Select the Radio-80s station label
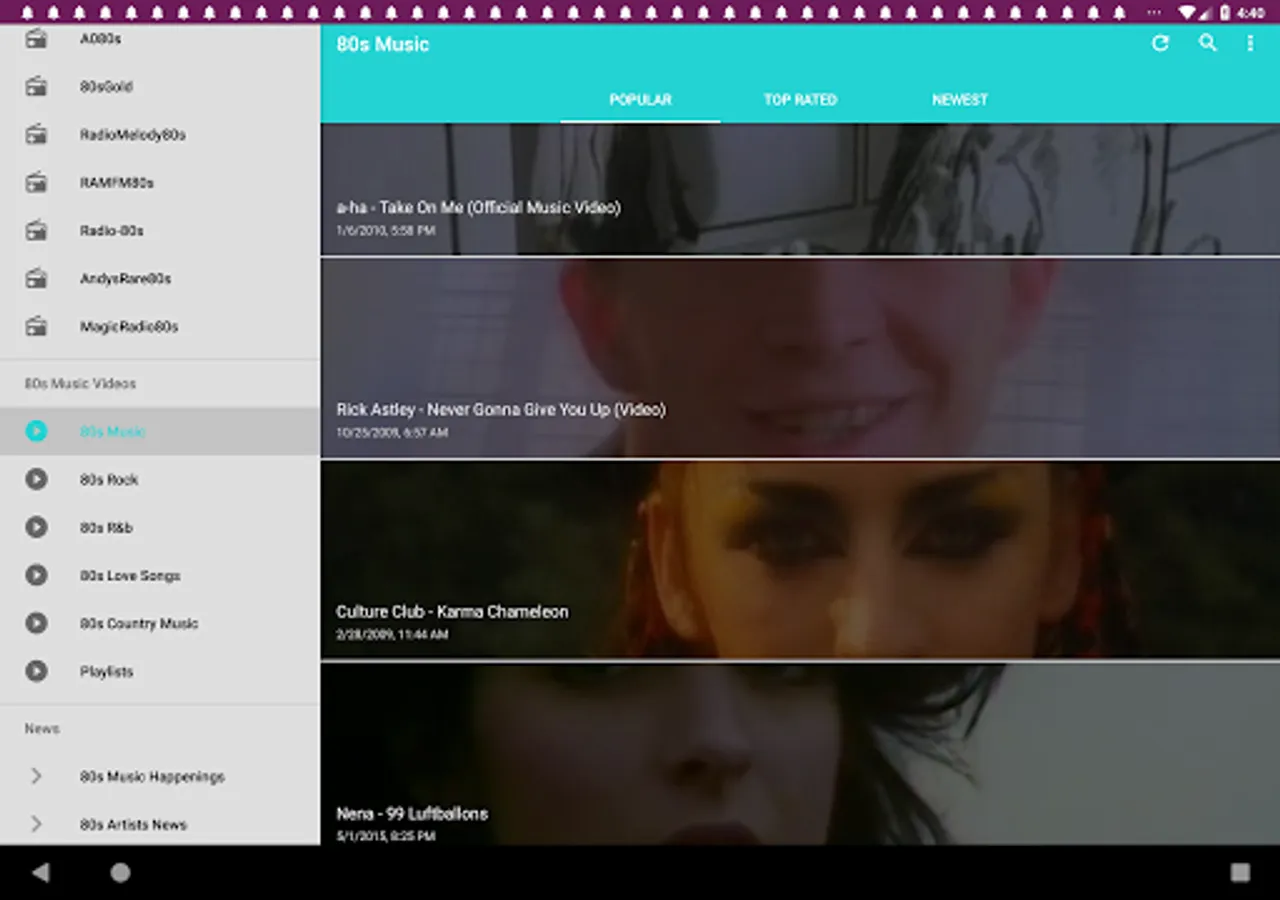 112,231
